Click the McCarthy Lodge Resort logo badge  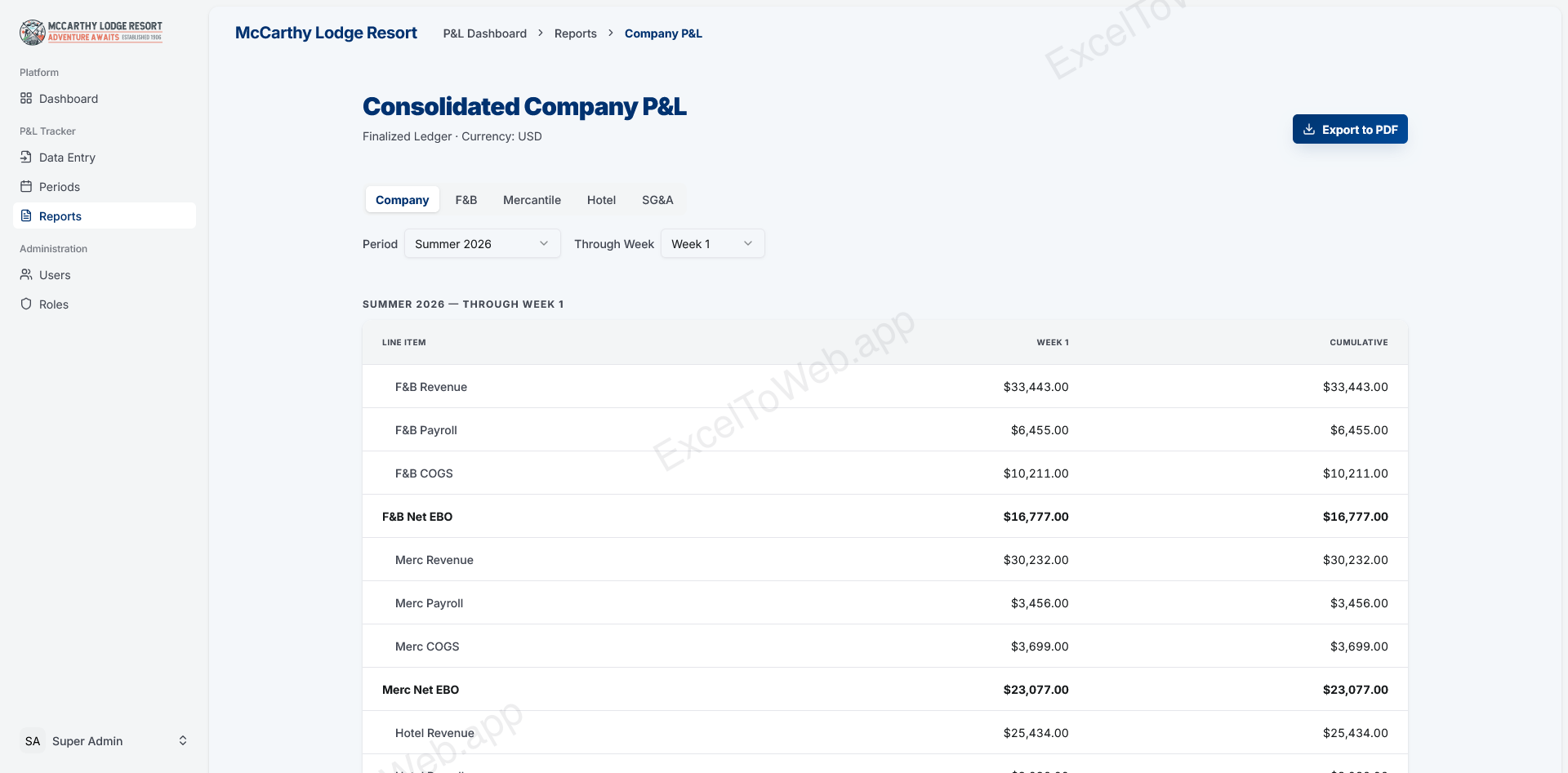31,32
